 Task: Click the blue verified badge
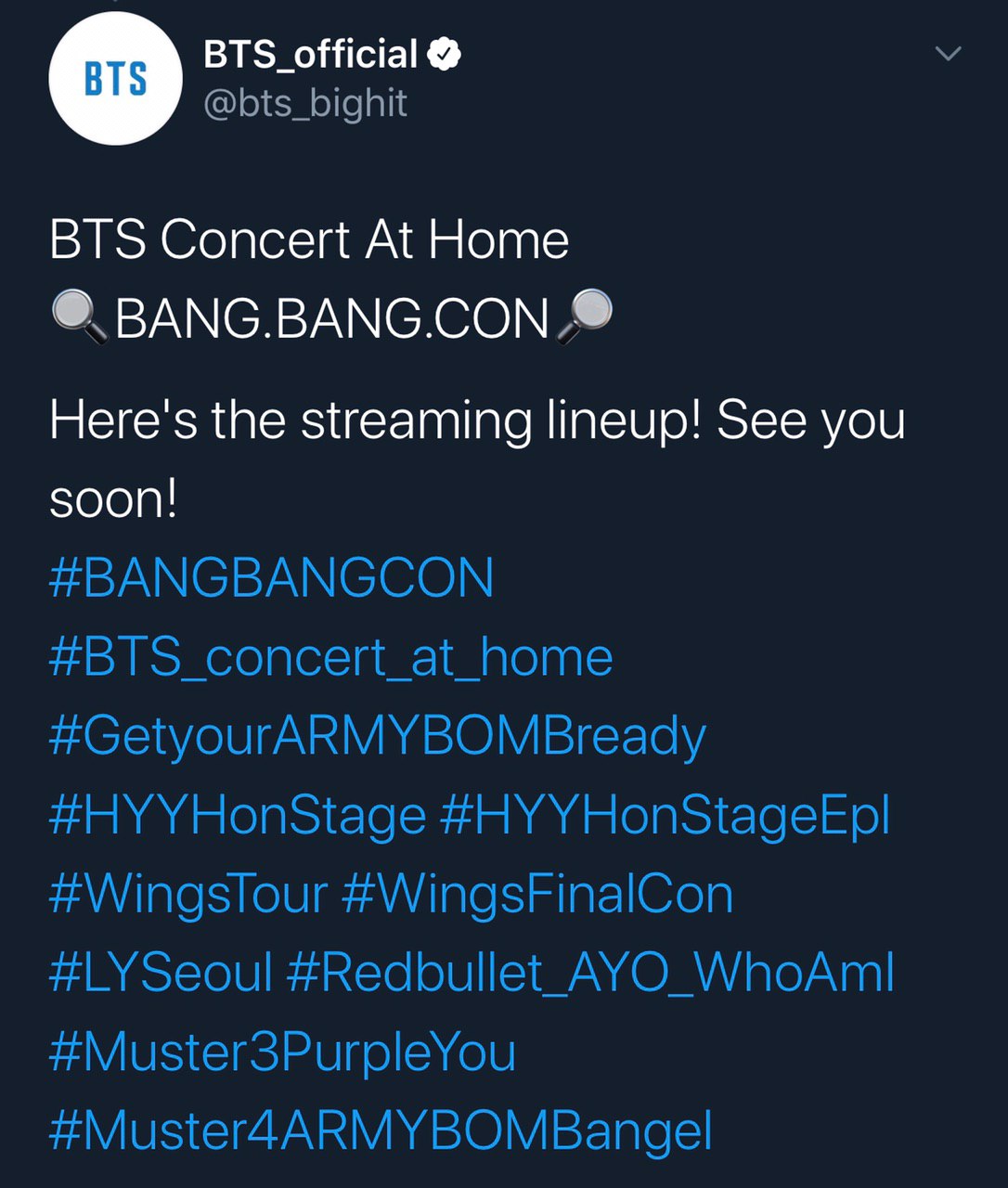coord(444,55)
